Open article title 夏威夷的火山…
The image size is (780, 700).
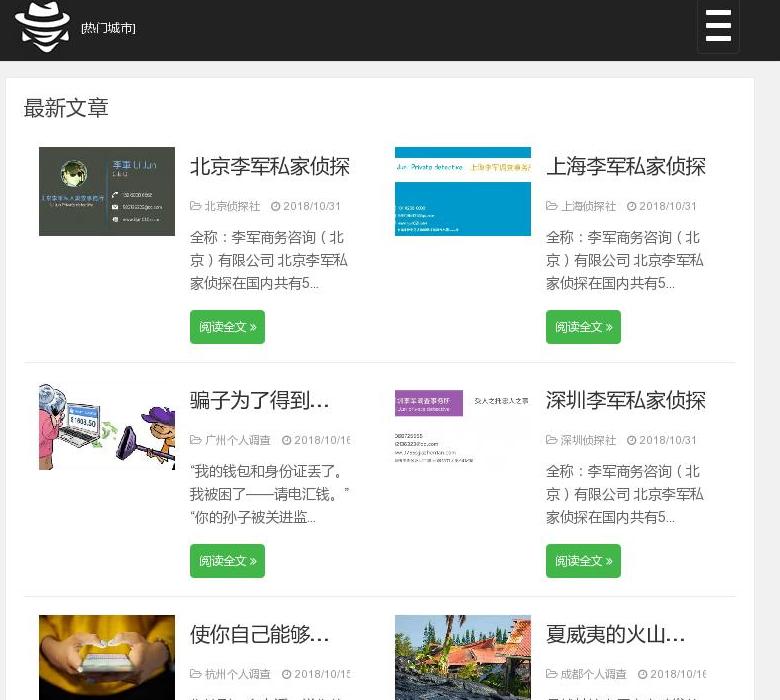click(615, 634)
